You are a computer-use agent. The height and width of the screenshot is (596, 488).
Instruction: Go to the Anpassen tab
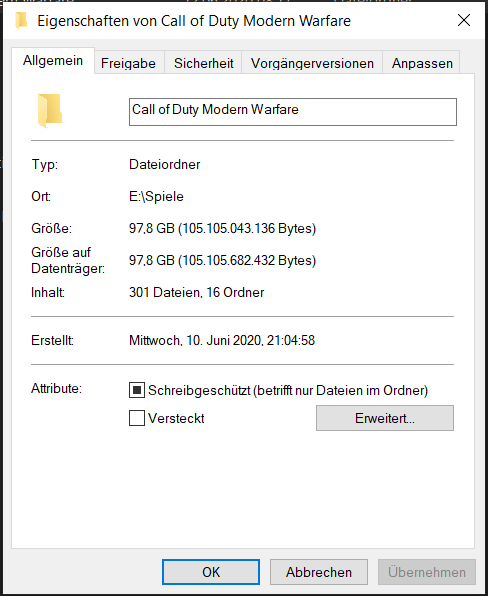coord(422,63)
